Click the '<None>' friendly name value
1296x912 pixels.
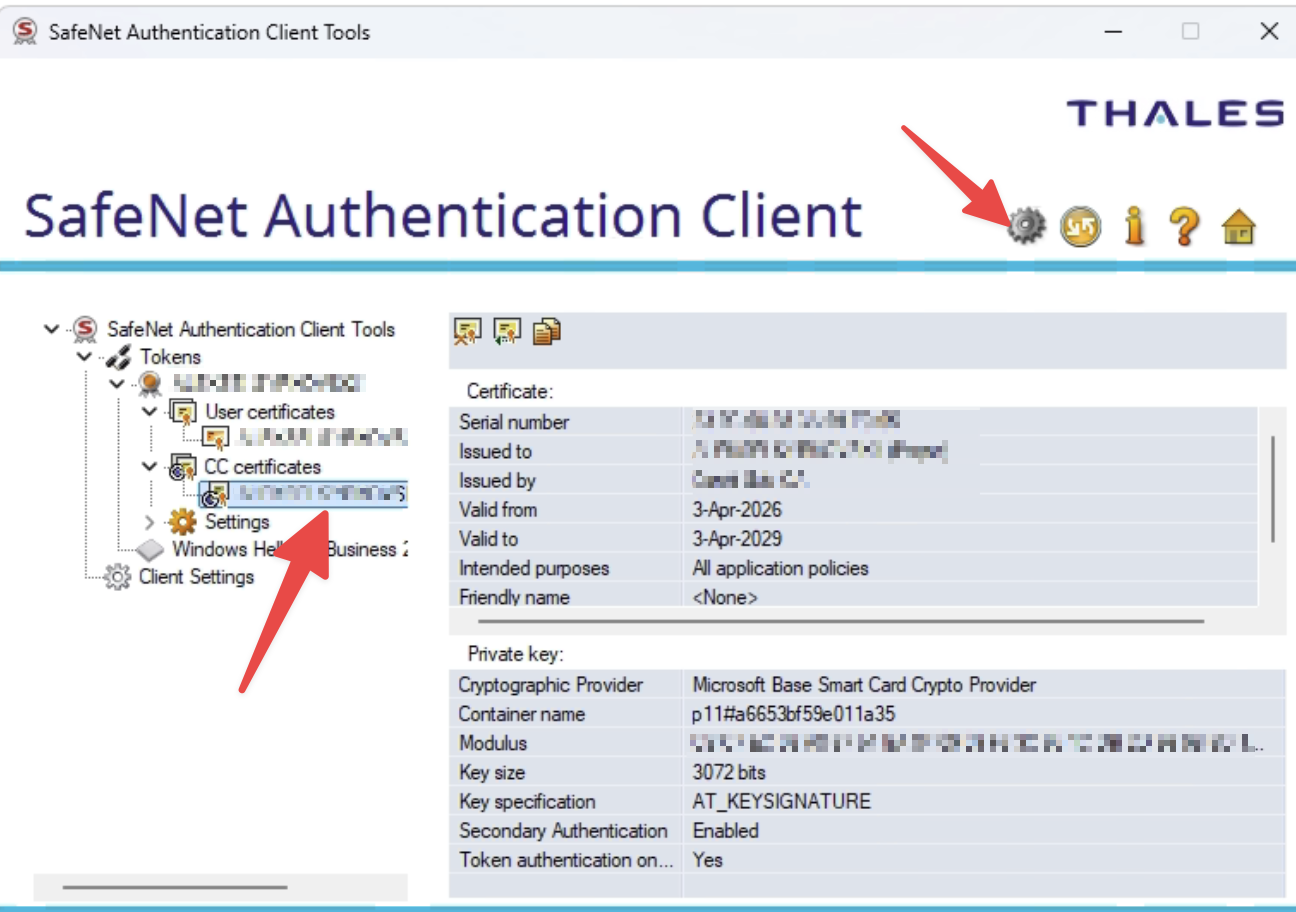[x=725, y=597]
